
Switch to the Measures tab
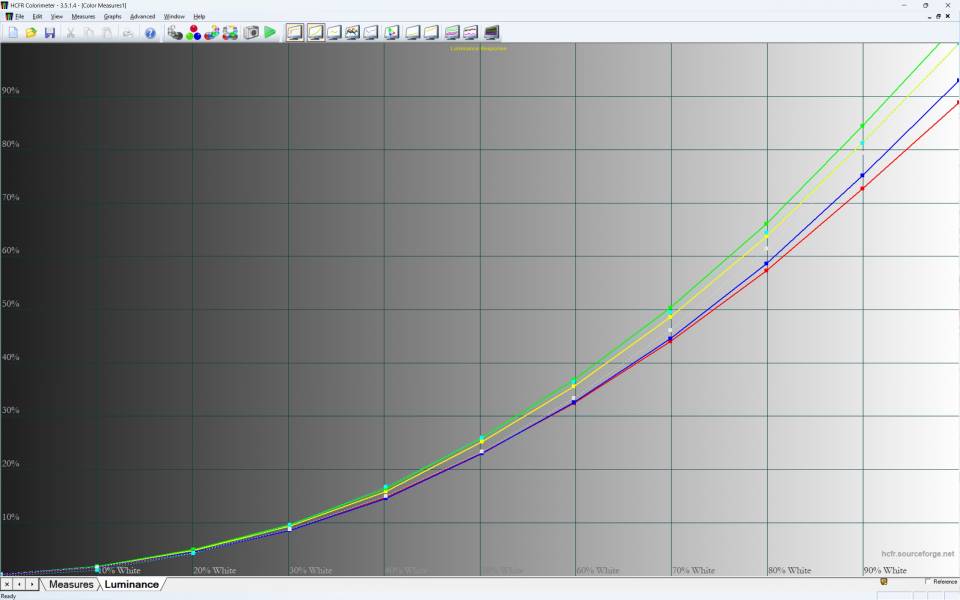pos(71,584)
